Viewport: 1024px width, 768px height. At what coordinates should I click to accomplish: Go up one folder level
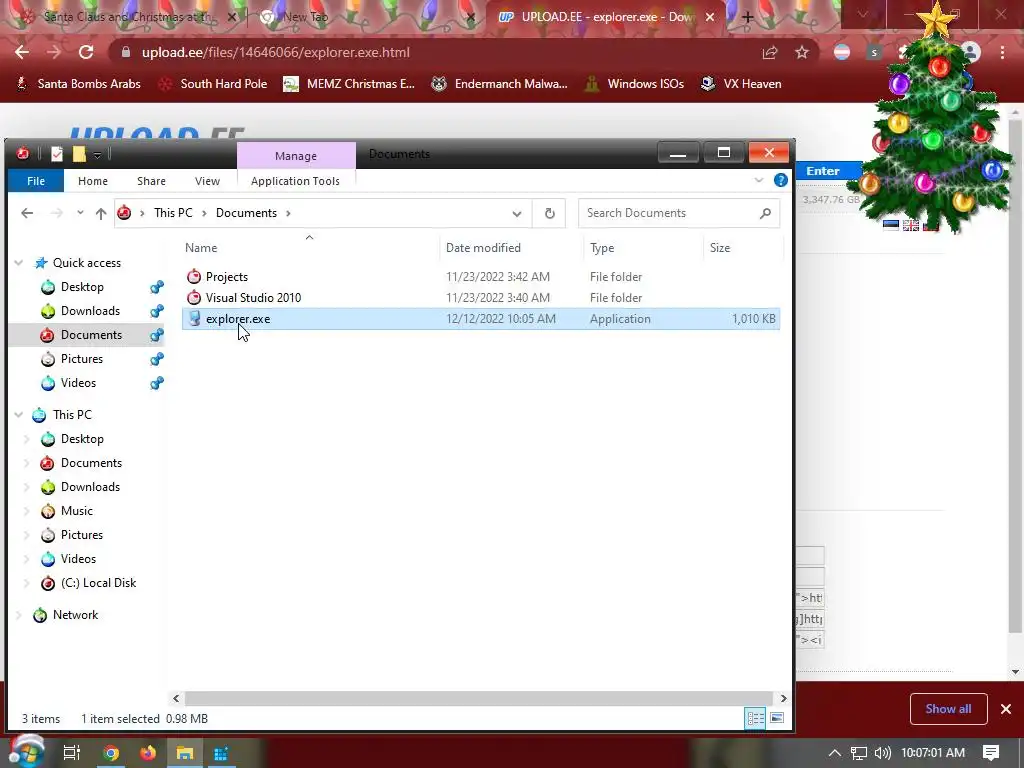(x=101, y=213)
